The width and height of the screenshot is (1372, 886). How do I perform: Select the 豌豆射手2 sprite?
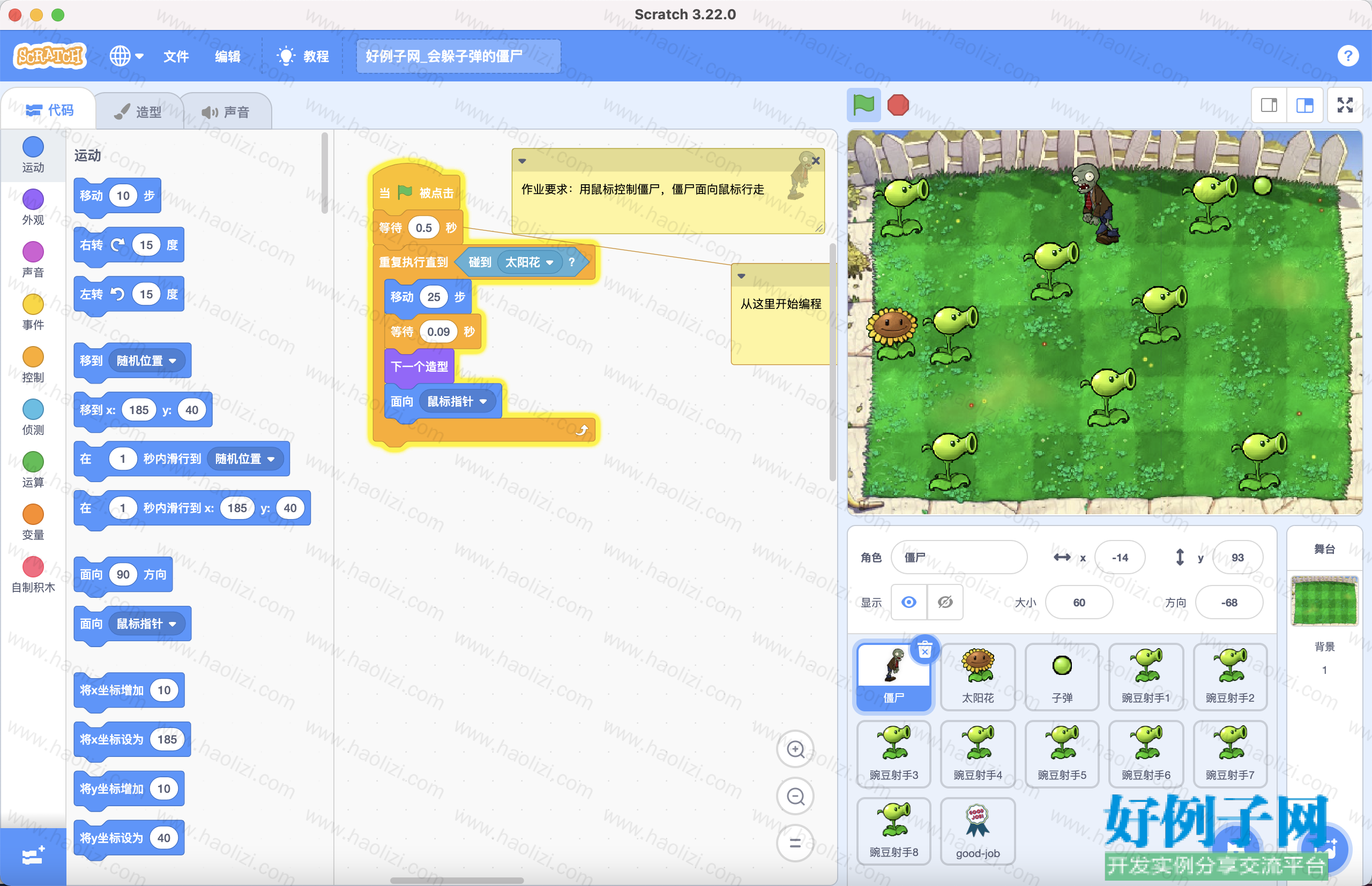click(1230, 677)
